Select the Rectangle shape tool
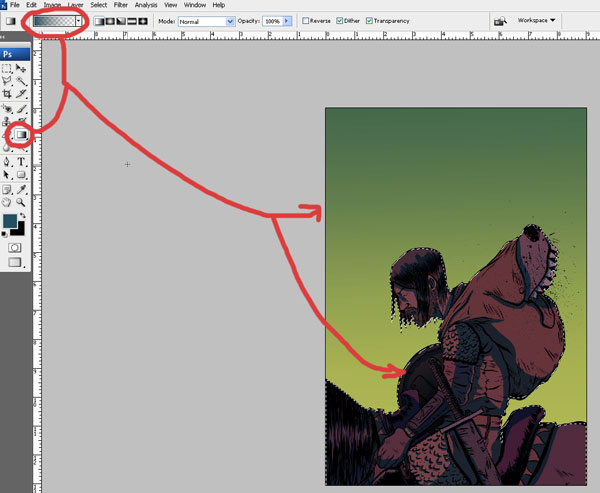This screenshot has height=493, width=600. click(x=21, y=175)
